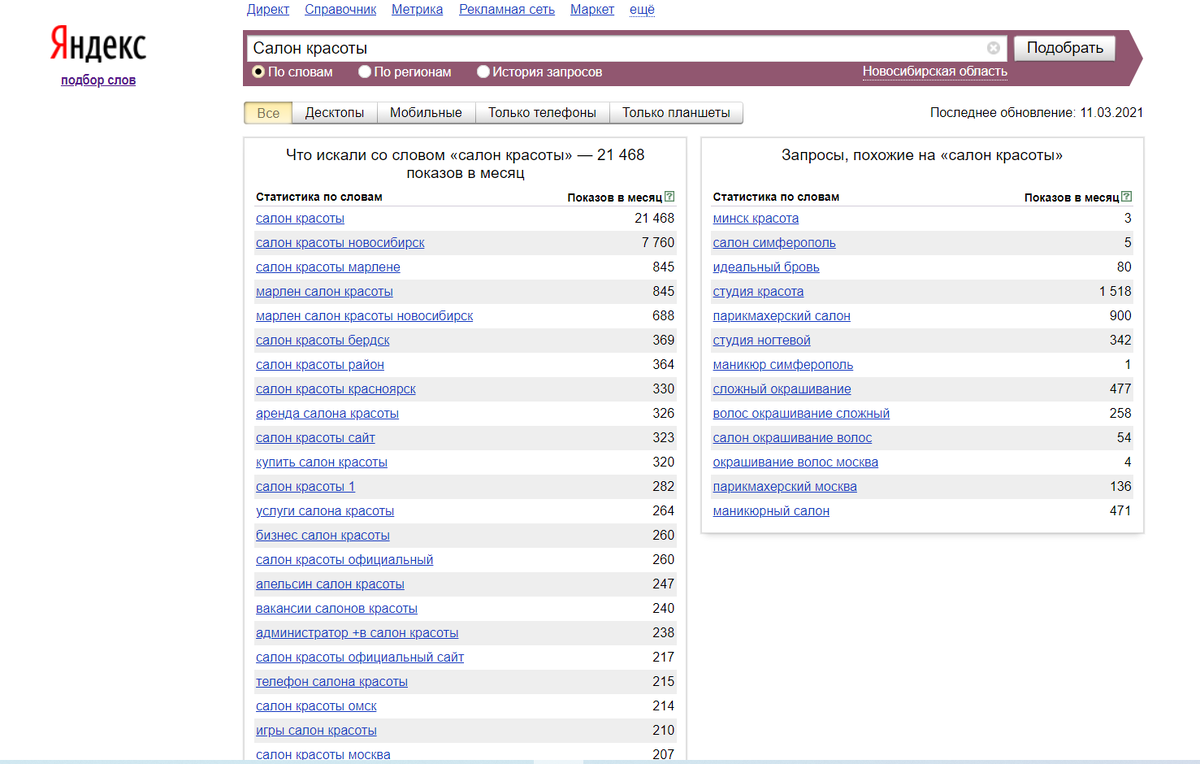Open 'салон окрашивание волос' query link
1200x764 pixels.
coord(792,438)
